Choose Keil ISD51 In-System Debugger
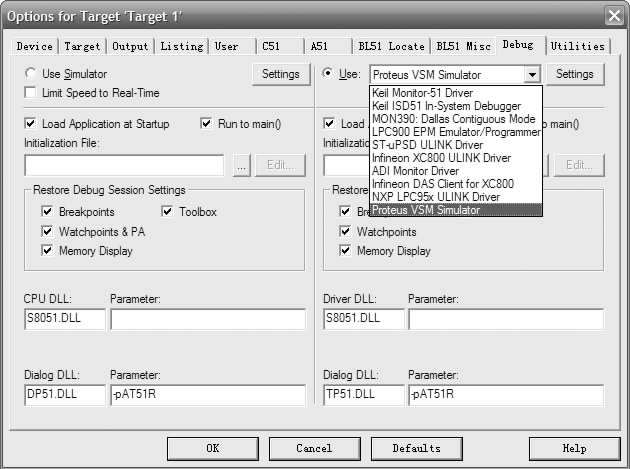 click(456, 106)
